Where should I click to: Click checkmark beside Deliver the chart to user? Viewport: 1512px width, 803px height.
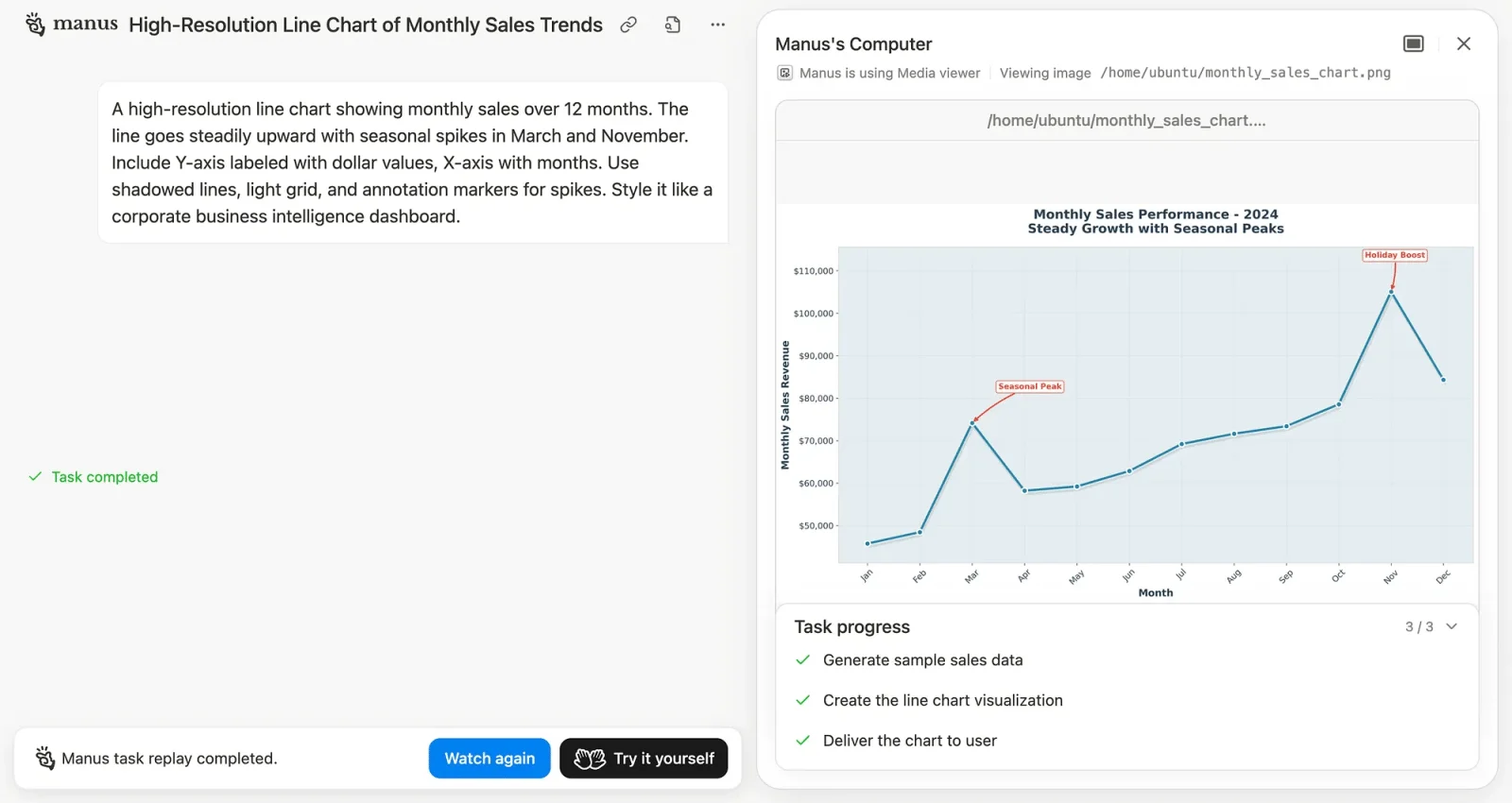click(x=802, y=741)
